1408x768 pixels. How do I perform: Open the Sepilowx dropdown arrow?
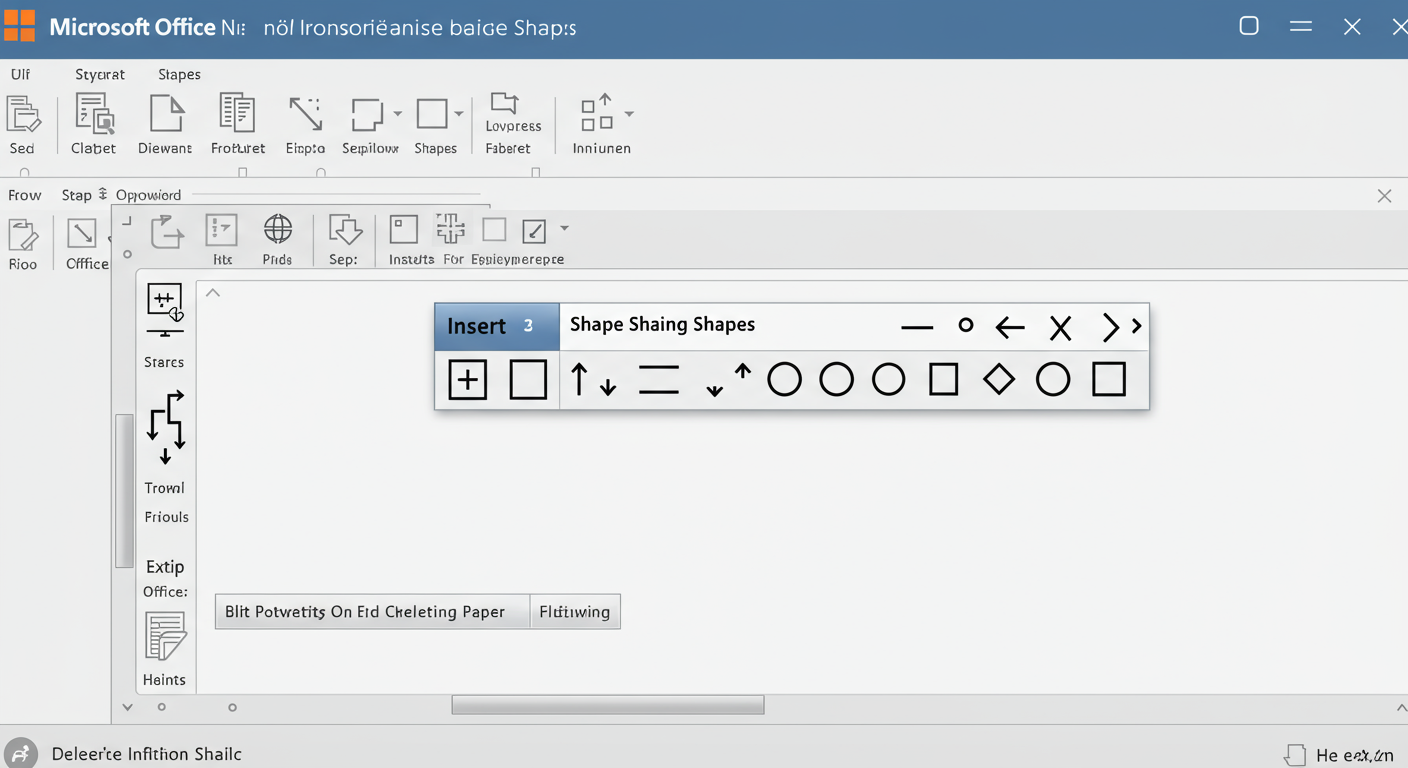click(397, 114)
